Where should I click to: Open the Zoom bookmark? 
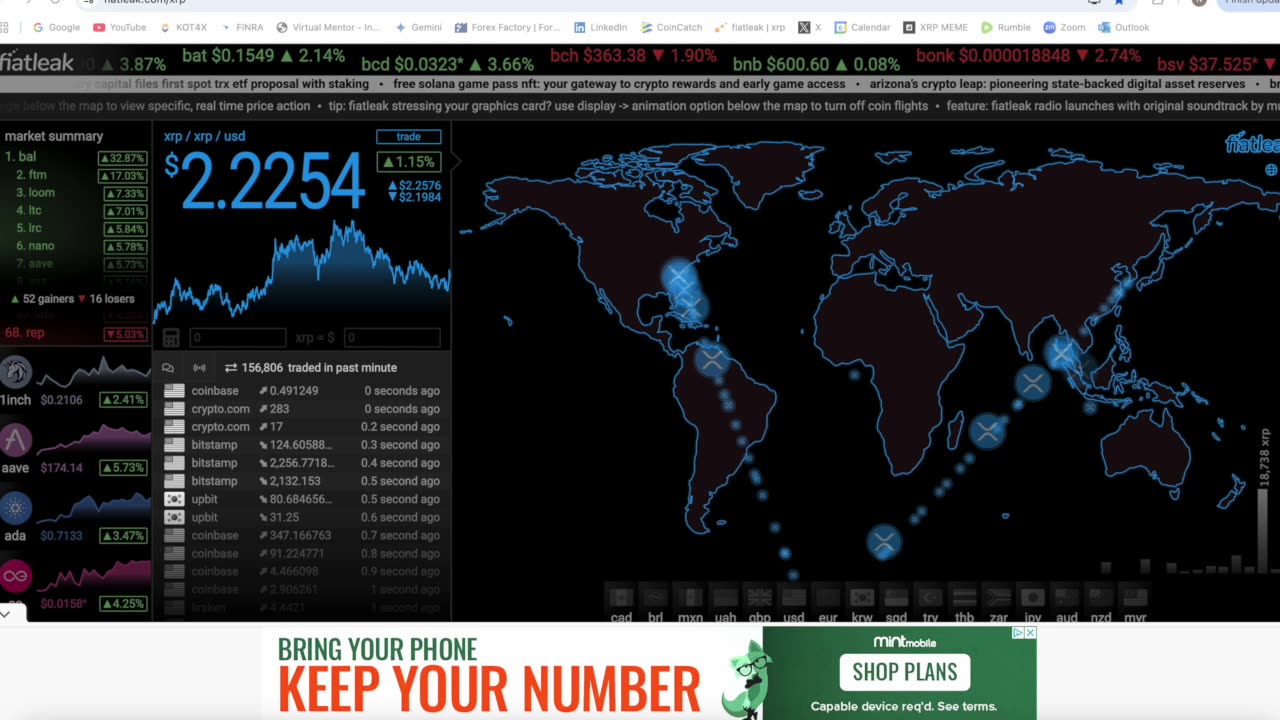coord(1064,27)
